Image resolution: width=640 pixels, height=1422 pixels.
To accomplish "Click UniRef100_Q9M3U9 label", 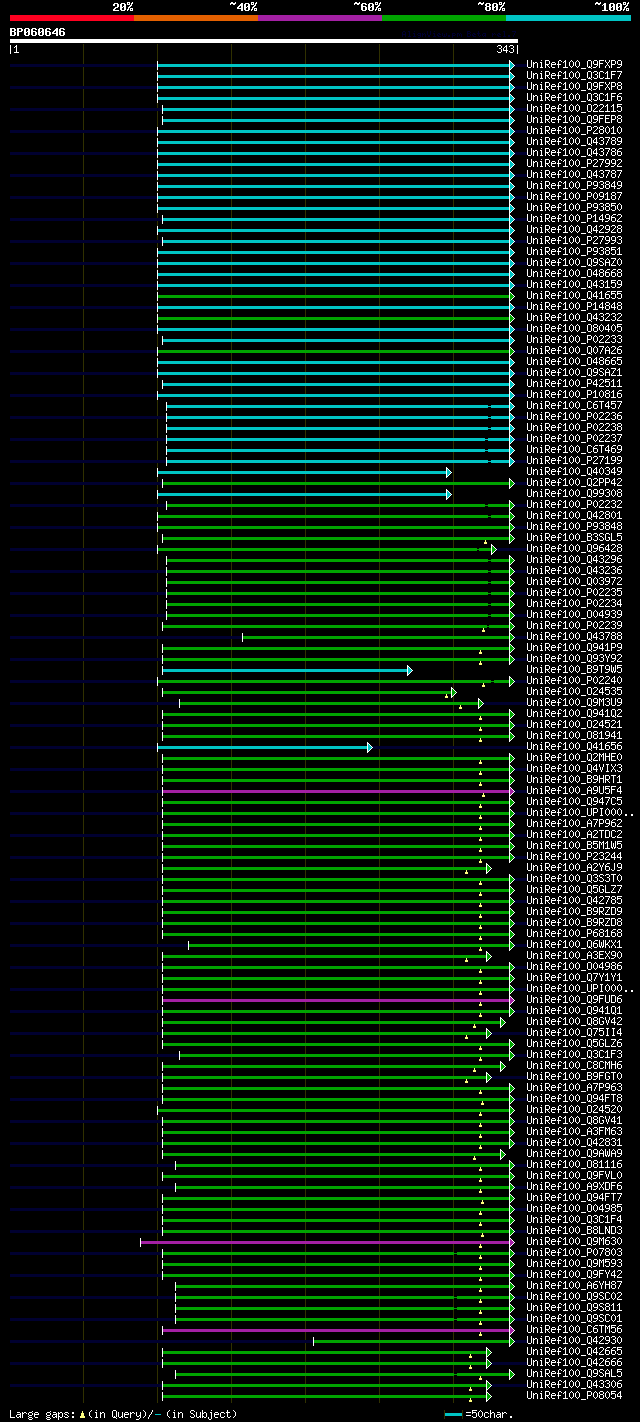I will 574,703.
